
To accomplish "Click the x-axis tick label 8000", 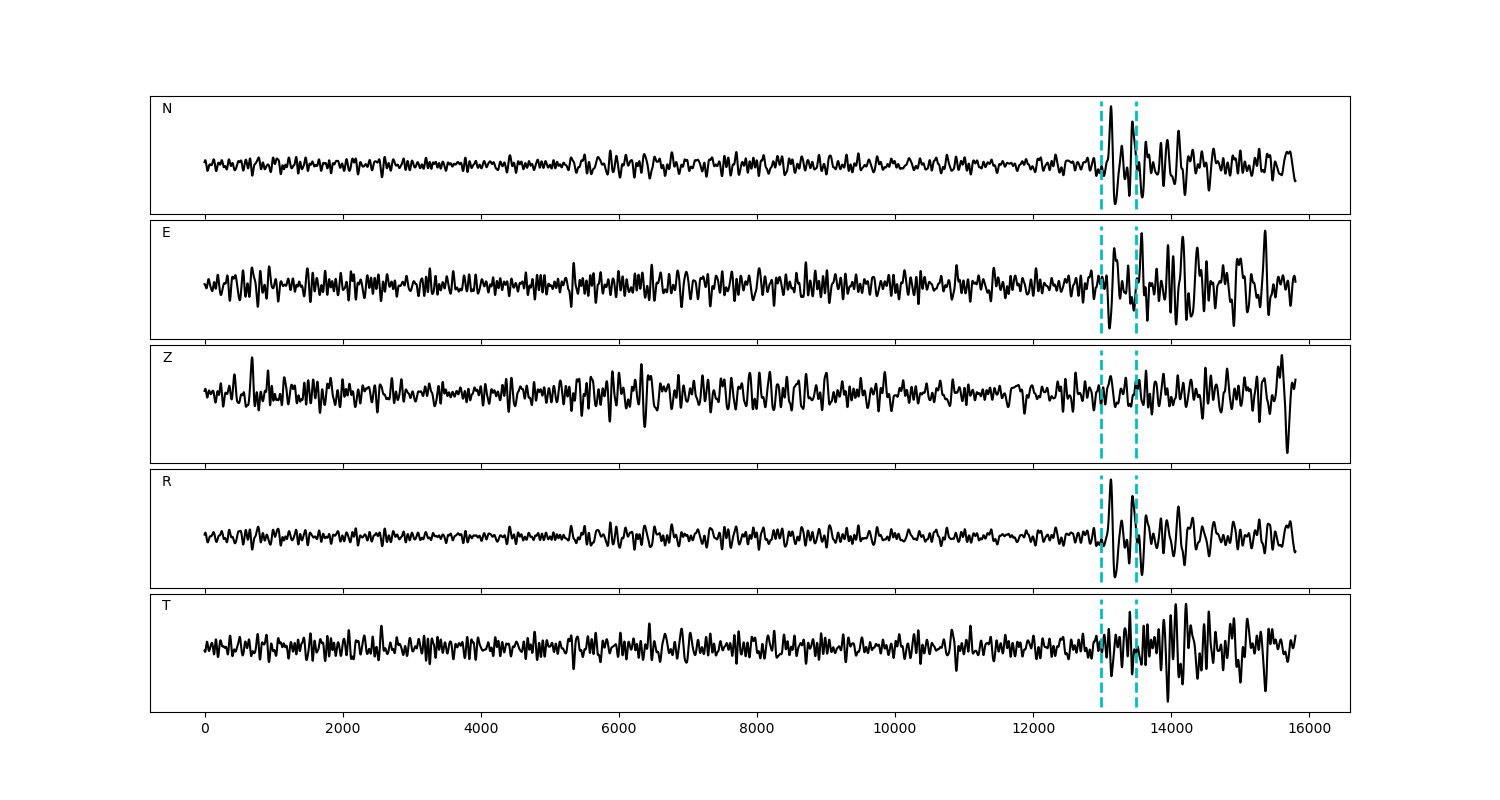I will coord(757,729).
